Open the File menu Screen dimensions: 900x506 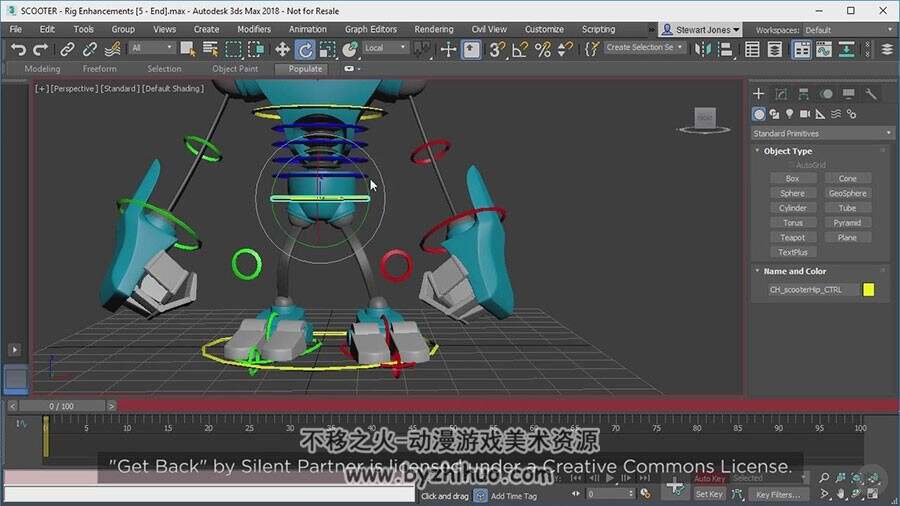coord(15,29)
